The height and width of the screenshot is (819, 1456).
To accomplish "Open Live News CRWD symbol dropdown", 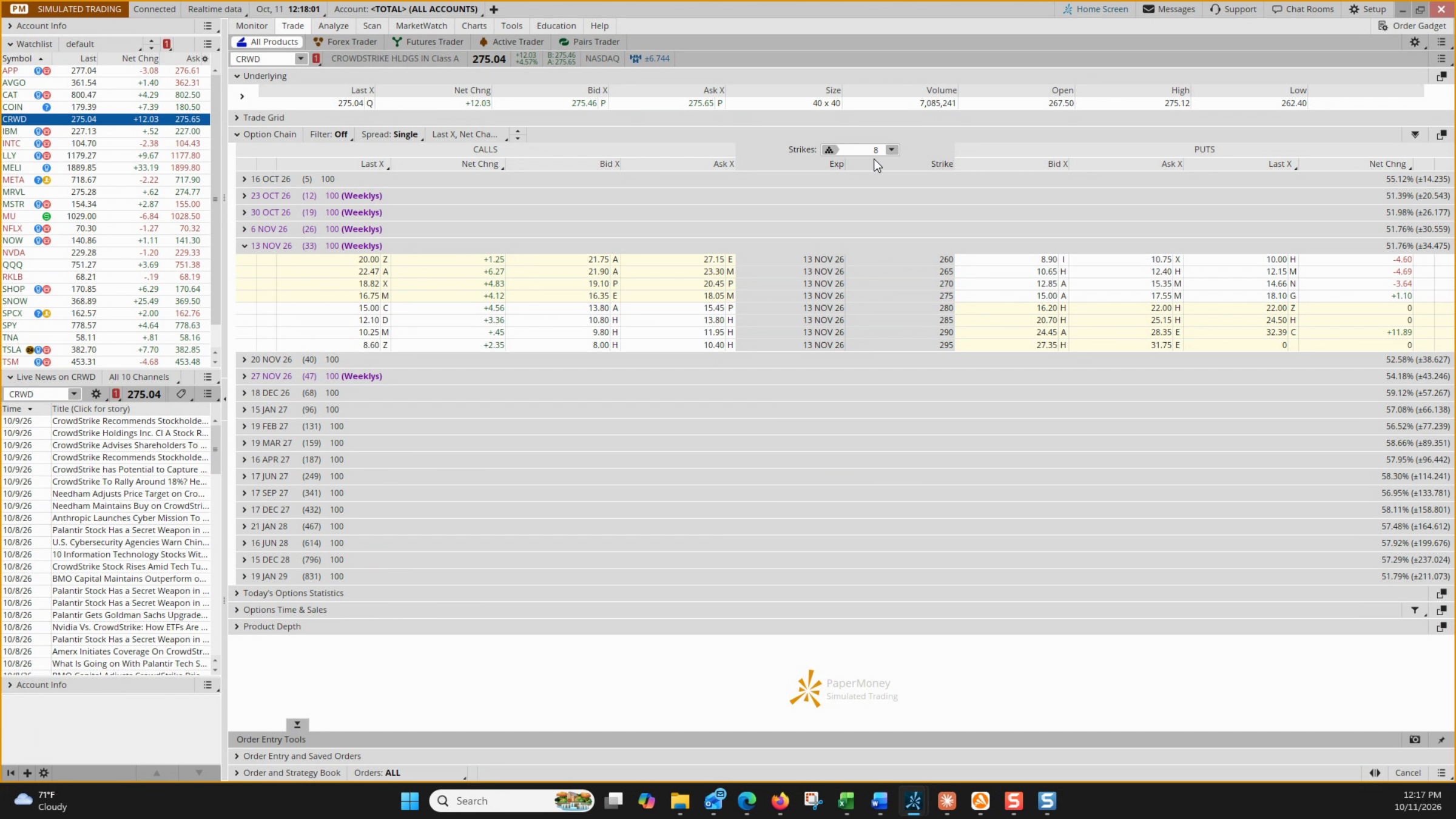I will 74,394.
